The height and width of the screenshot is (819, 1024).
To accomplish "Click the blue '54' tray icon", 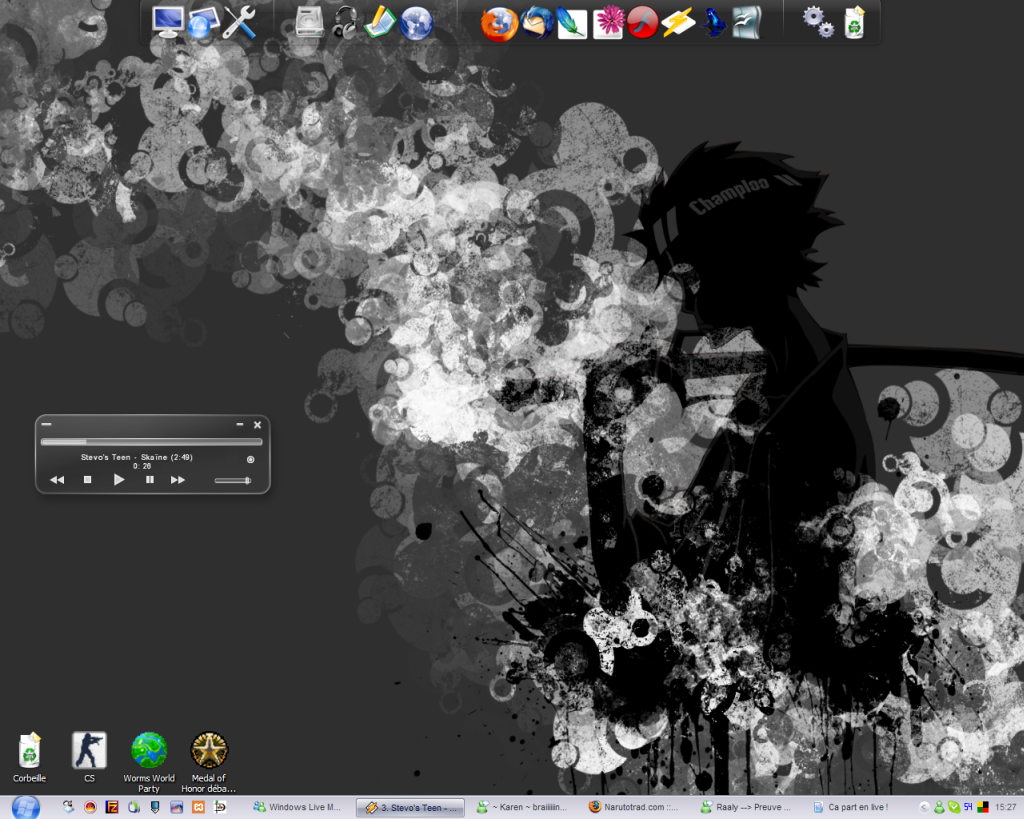I will 968,807.
